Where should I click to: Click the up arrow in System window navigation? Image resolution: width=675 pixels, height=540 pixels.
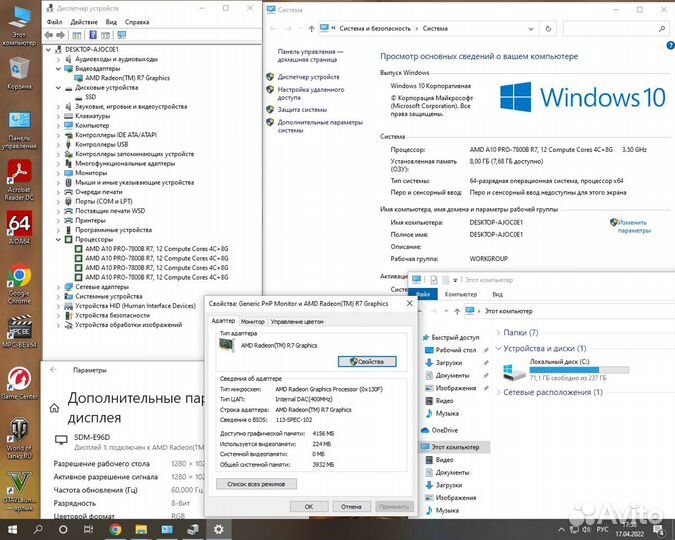point(311,29)
